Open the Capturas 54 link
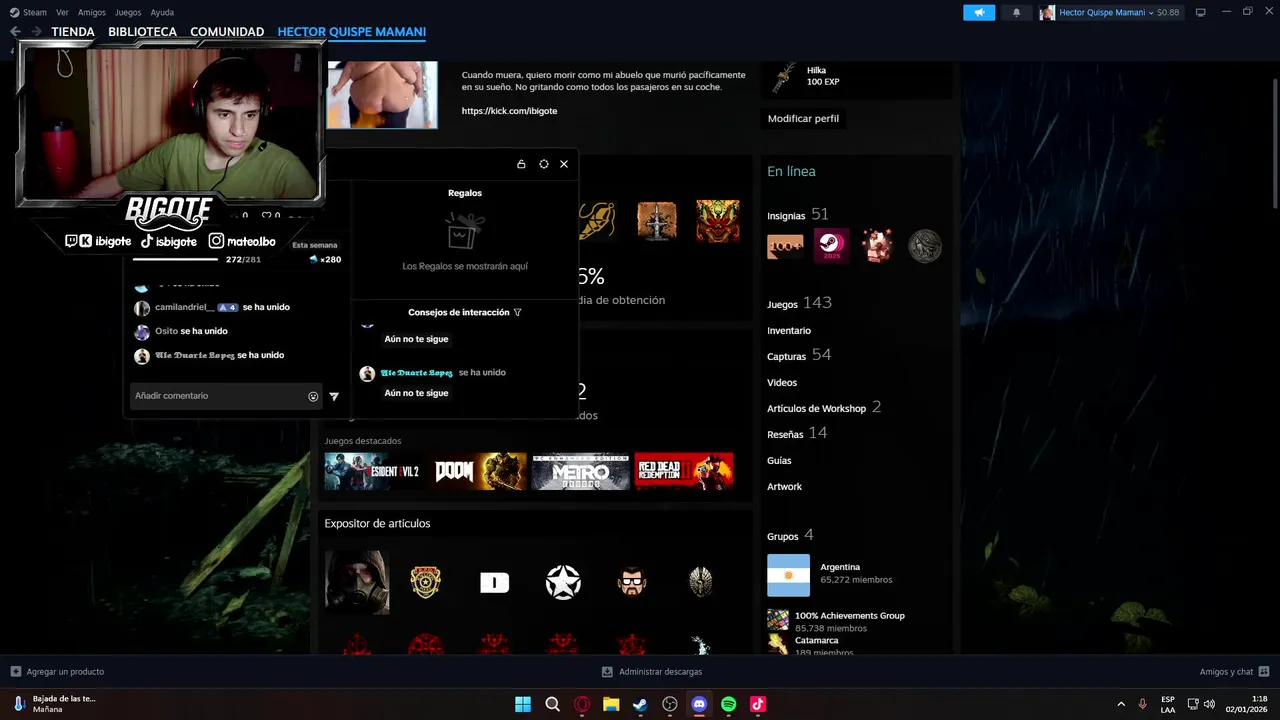This screenshot has height=720, width=1280. (x=799, y=355)
